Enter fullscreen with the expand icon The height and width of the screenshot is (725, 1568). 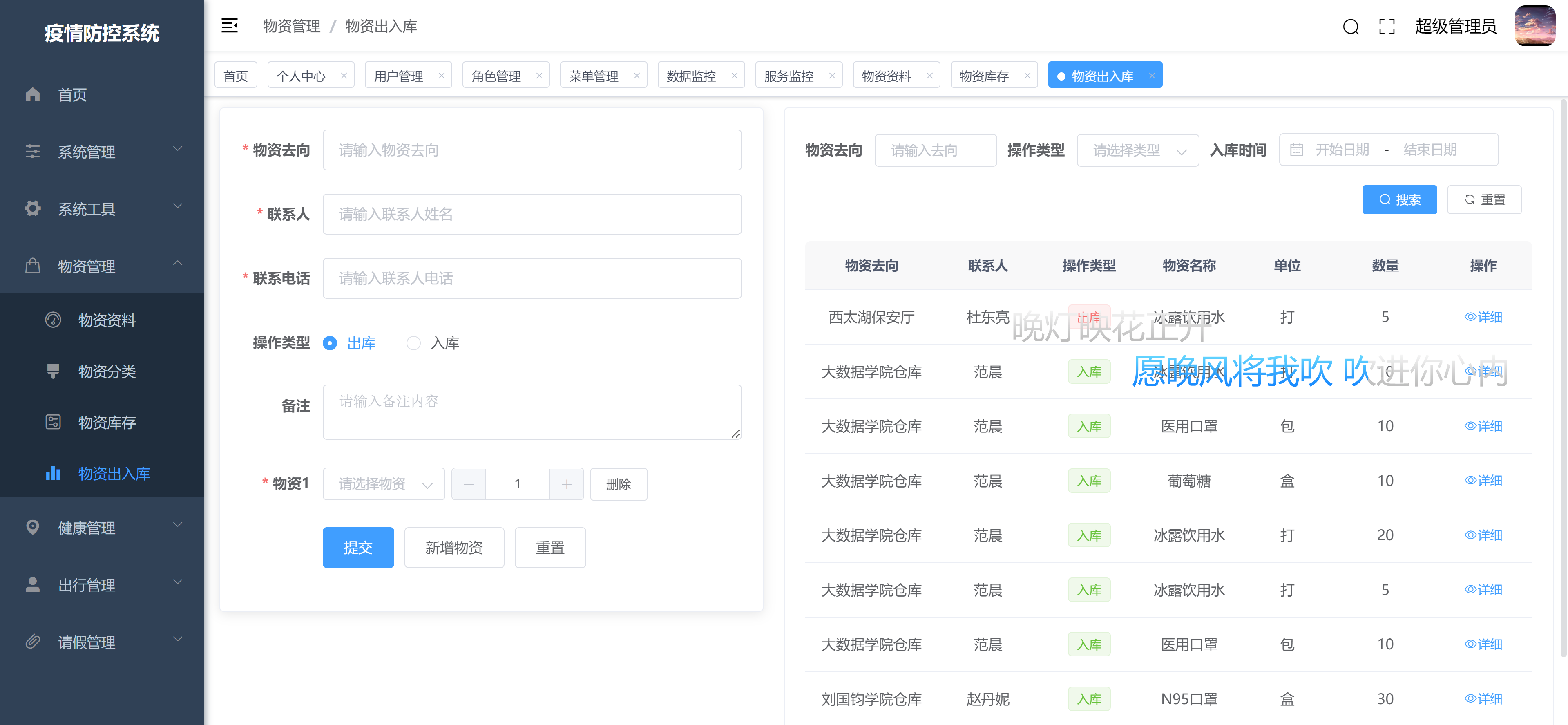click(x=1387, y=27)
